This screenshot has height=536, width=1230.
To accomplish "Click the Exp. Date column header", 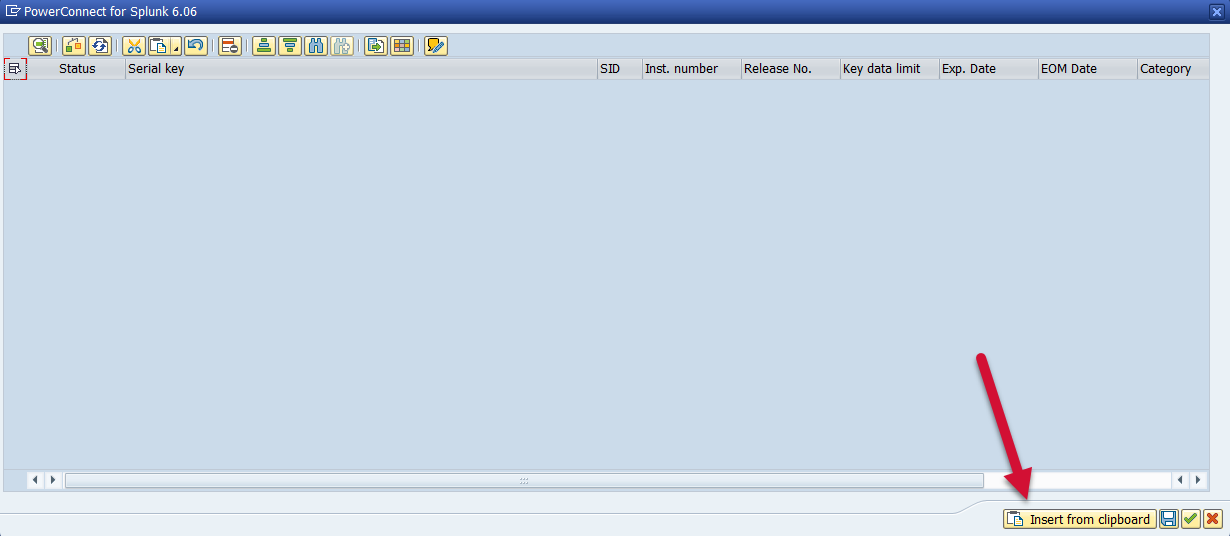I will click(x=987, y=69).
